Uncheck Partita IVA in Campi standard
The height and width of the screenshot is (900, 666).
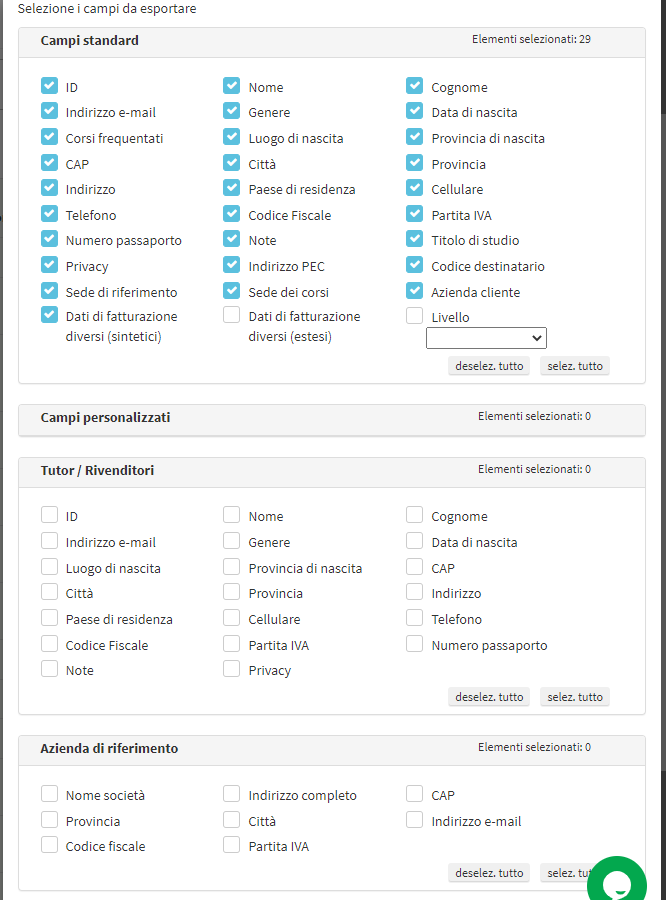coord(414,214)
